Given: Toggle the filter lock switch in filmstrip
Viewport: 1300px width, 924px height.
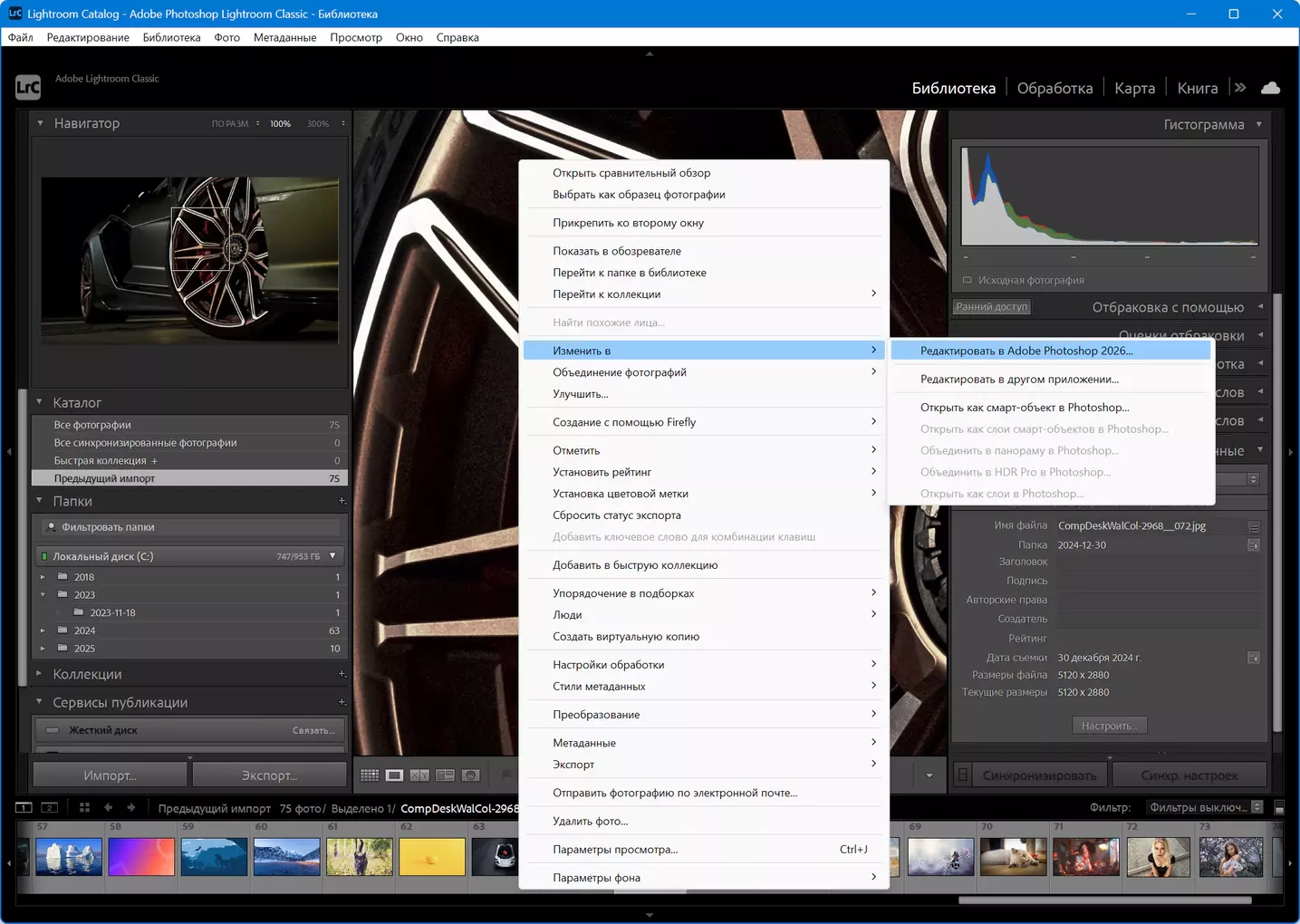Looking at the screenshot, I should (1279, 807).
